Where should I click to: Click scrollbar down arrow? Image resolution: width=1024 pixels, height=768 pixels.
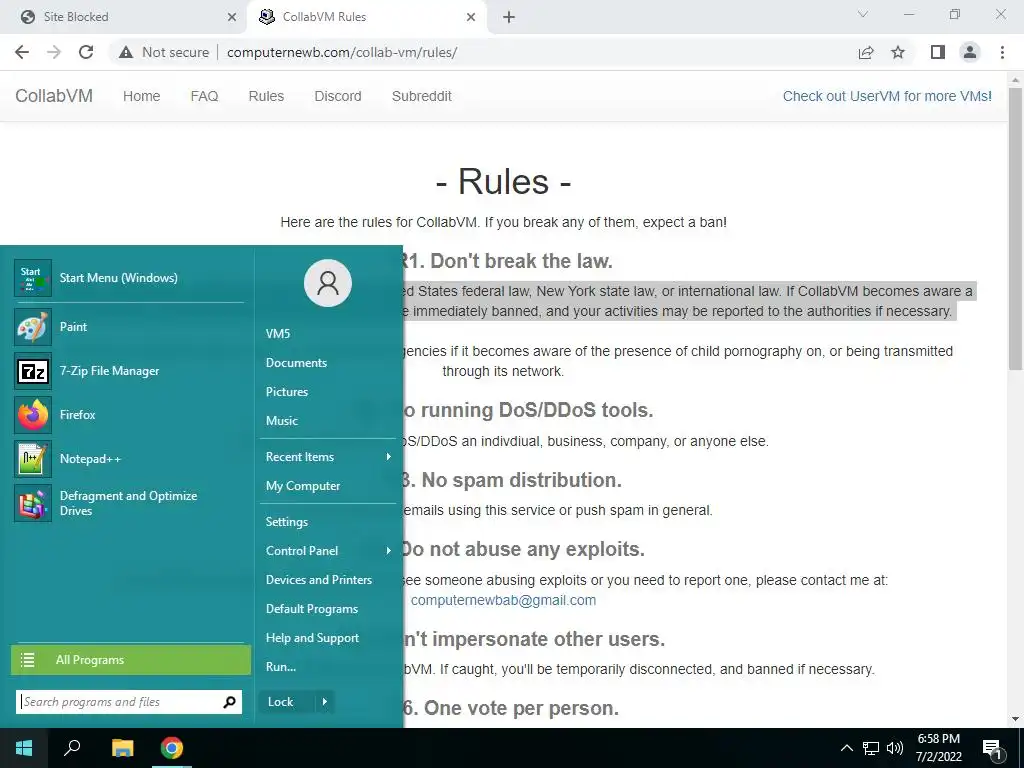1015,719
